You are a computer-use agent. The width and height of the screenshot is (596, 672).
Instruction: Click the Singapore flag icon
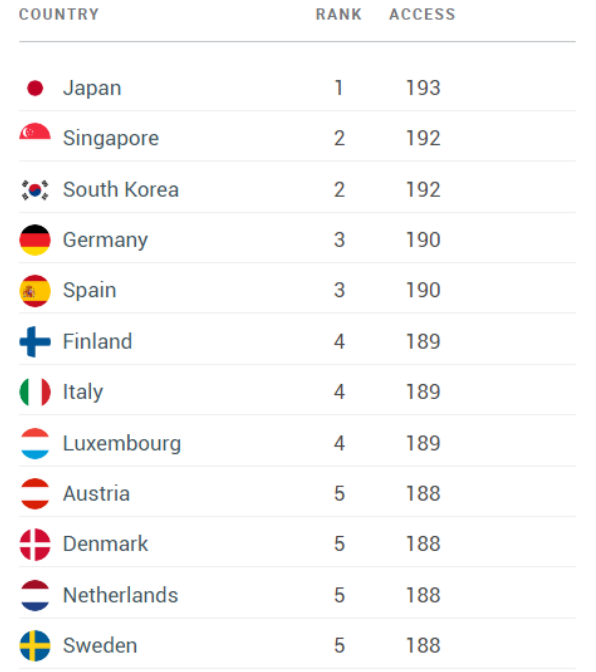[35, 132]
